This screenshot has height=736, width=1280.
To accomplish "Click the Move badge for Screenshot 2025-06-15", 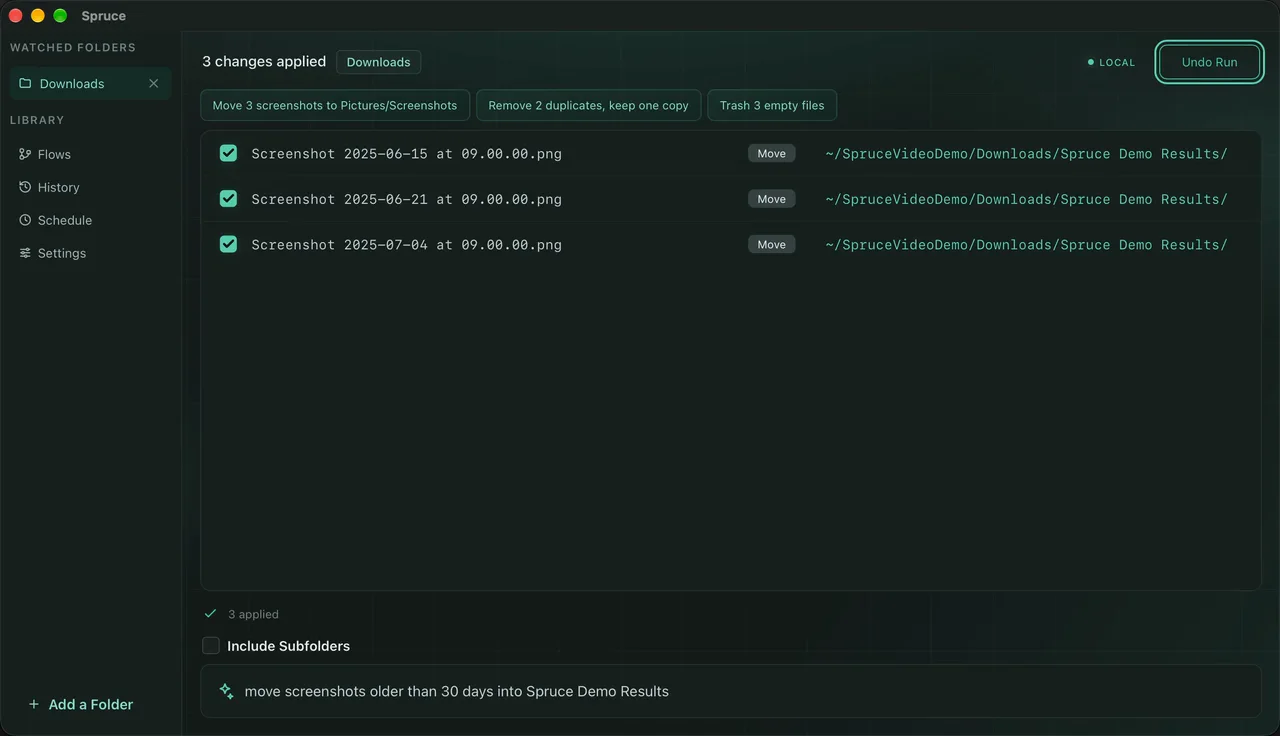I will [771, 153].
